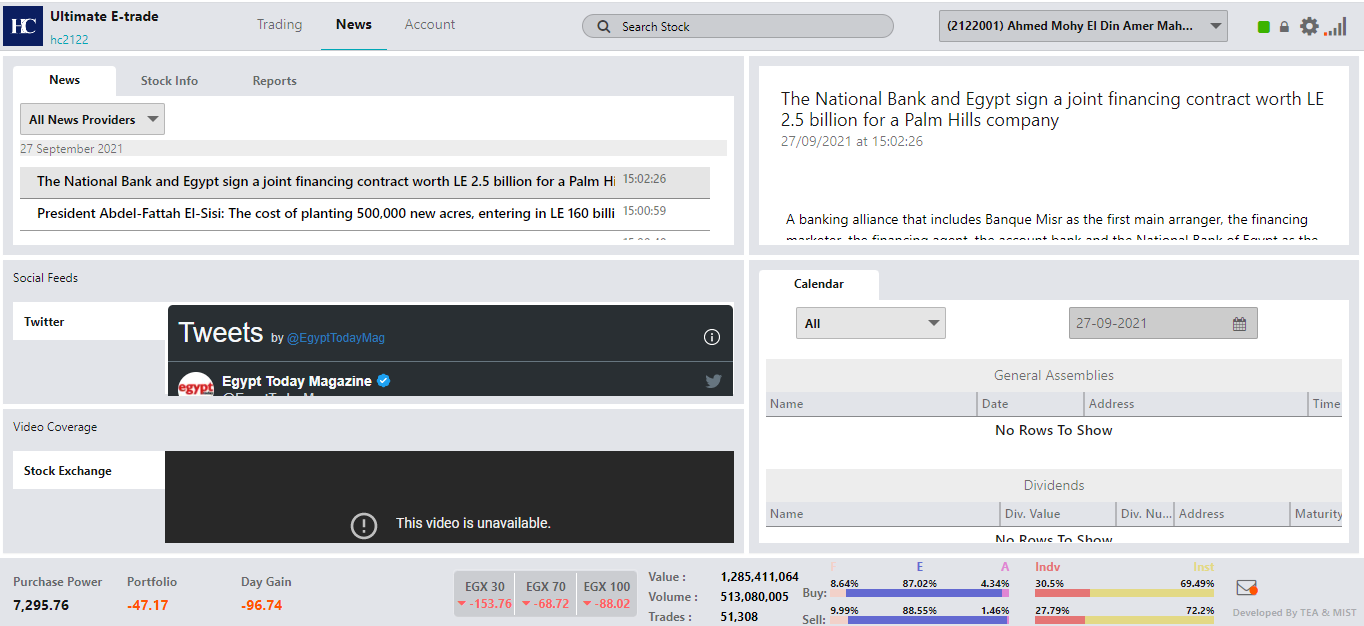This screenshot has height=626, width=1364.
Task: Click the green connection status indicator
Action: pos(1264,27)
